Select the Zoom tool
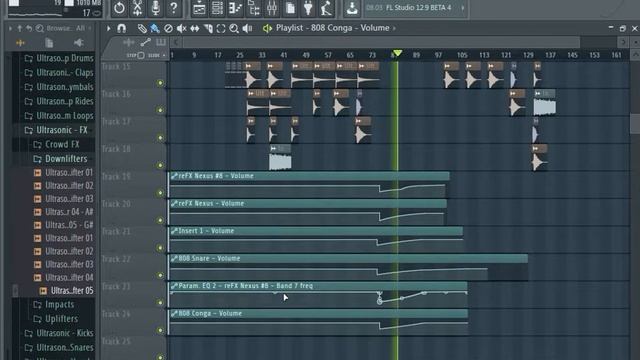 [x=234, y=28]
